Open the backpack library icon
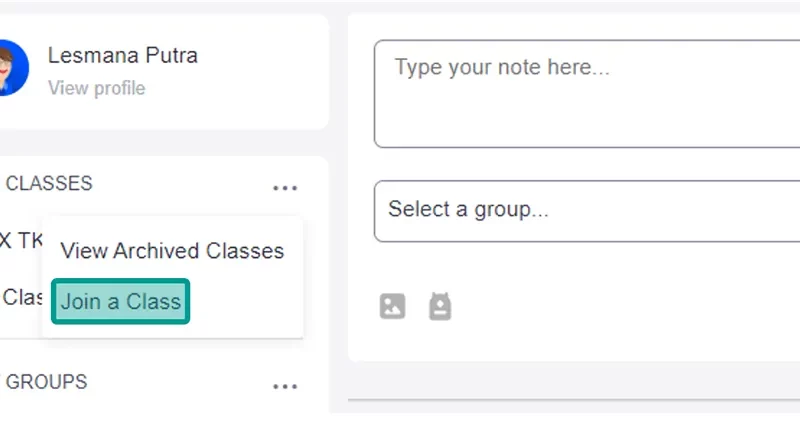The image size is (800, 433). [440, 306]
